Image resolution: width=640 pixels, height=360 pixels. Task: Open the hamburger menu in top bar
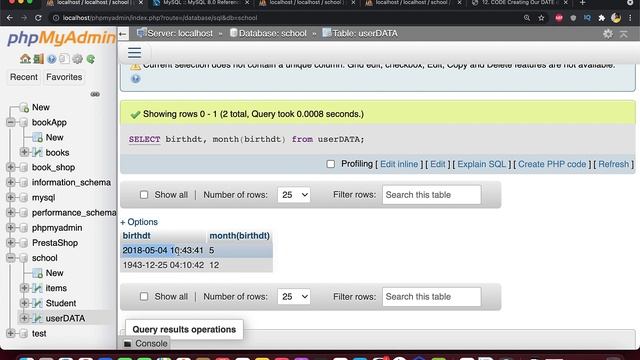point(134,53)
